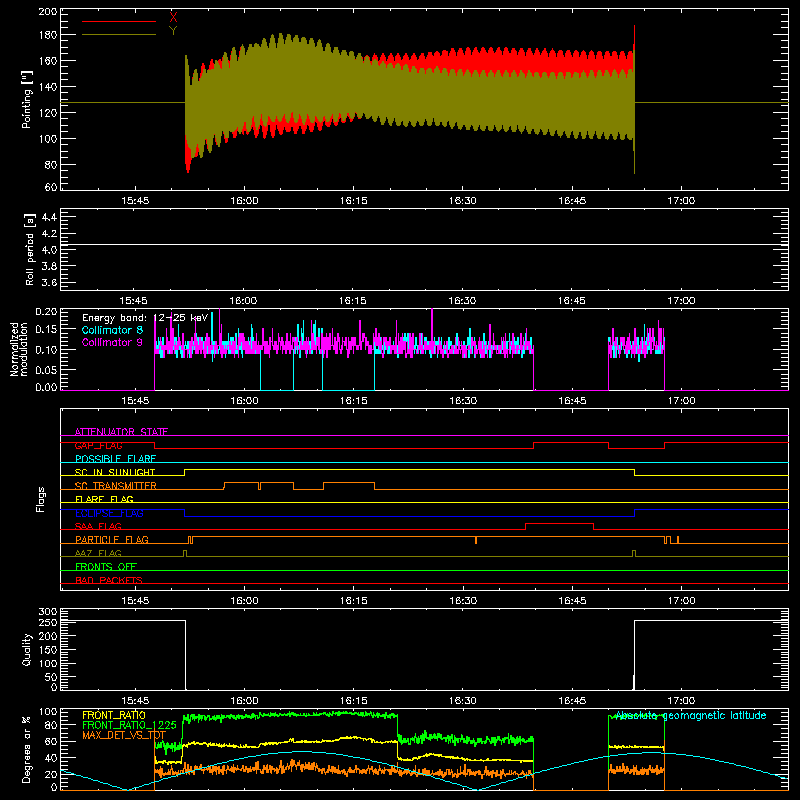Click the red X legend line sample
This screenshot has width=800, height=800.
click(x=119, y=21)
